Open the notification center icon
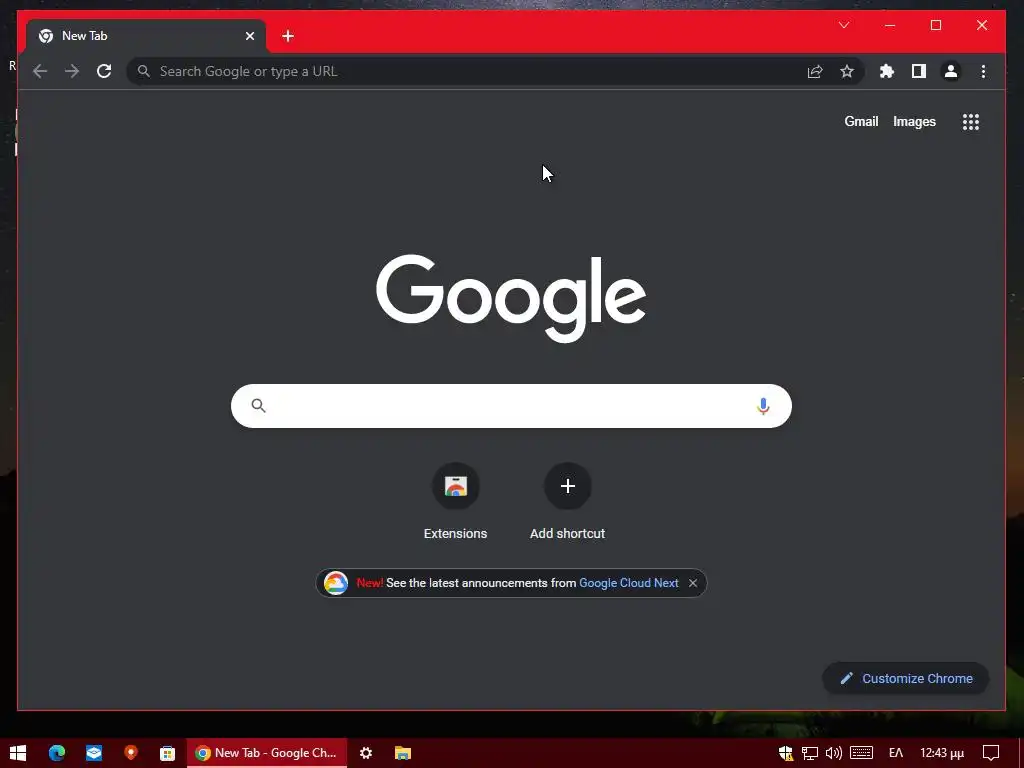Viewport: 1024px width, 768px height. [991, 753]
